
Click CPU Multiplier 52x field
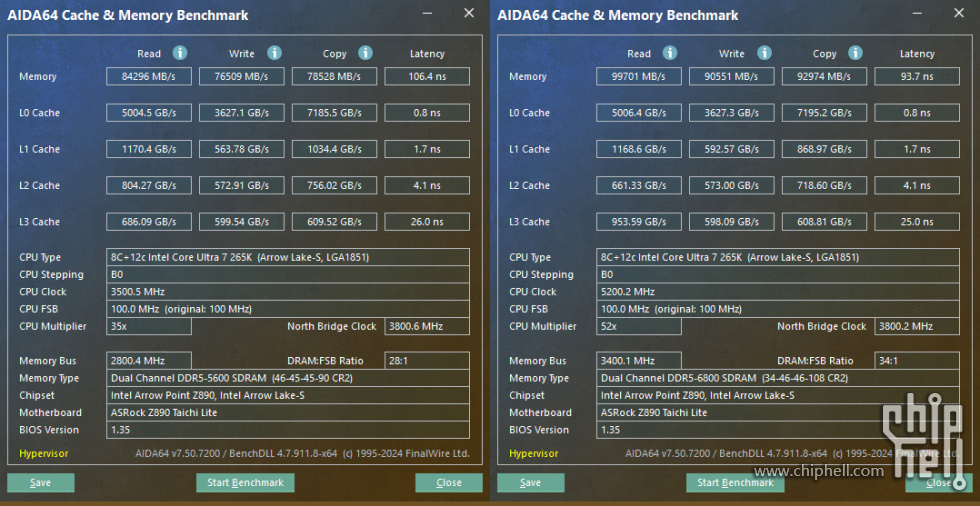[639, 326]
